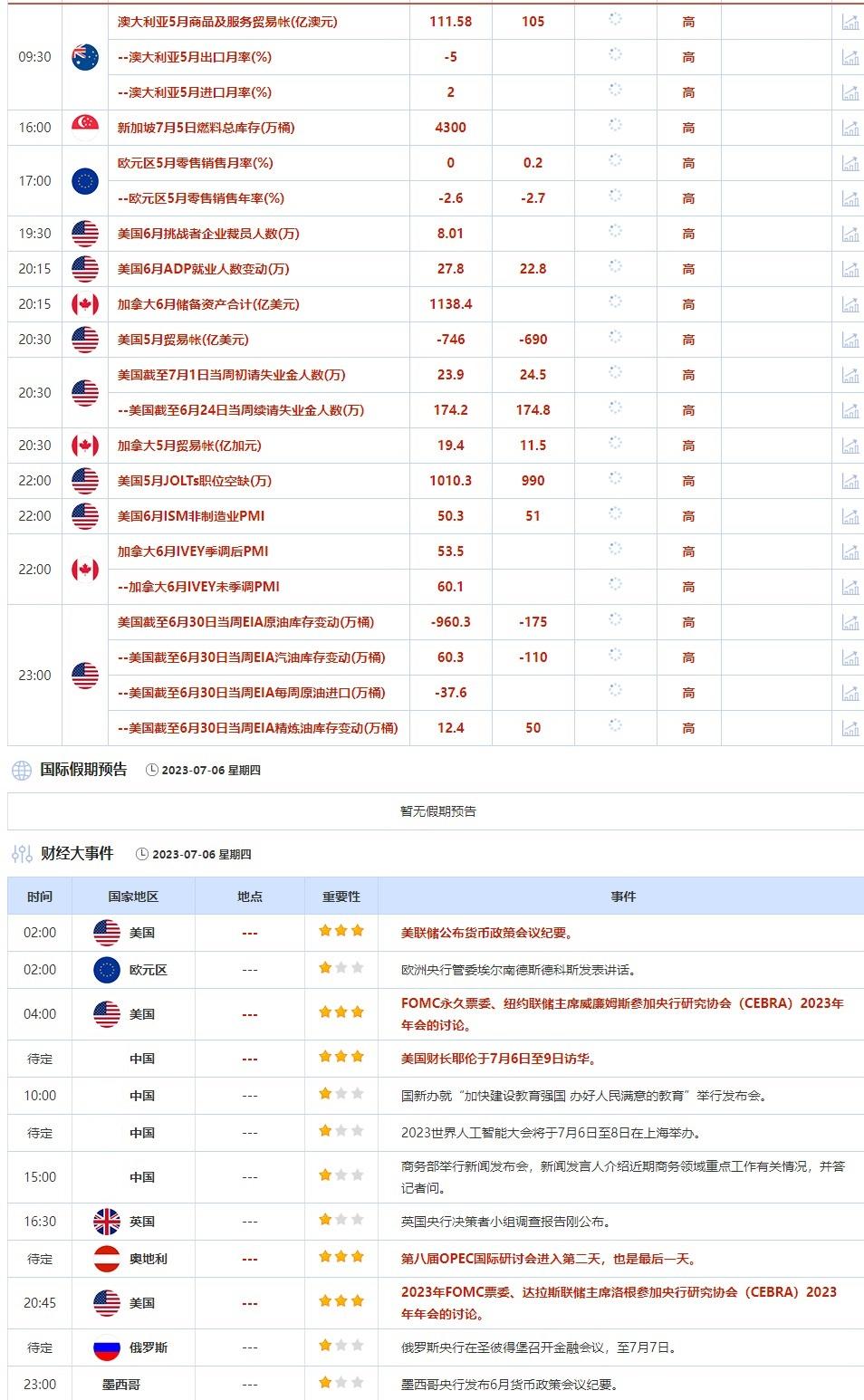This screenshot has height=1400, width=864.
Task: Click the globe icon beside 国际假期预告
Action: (x=22, y=771)
